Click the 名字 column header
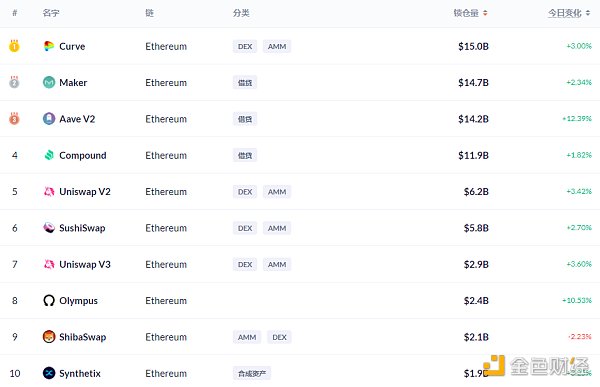Viewport: 600px width, 387px height. pos(51,13)
